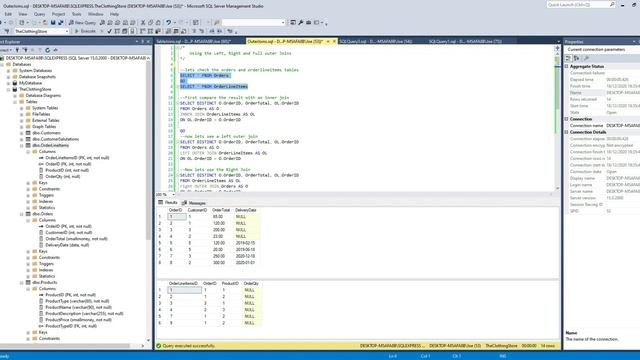Collapse the Connection Details section in Properties
This screenshot has width=640, height=360.
pyautogui.click(x=567, y=132)
